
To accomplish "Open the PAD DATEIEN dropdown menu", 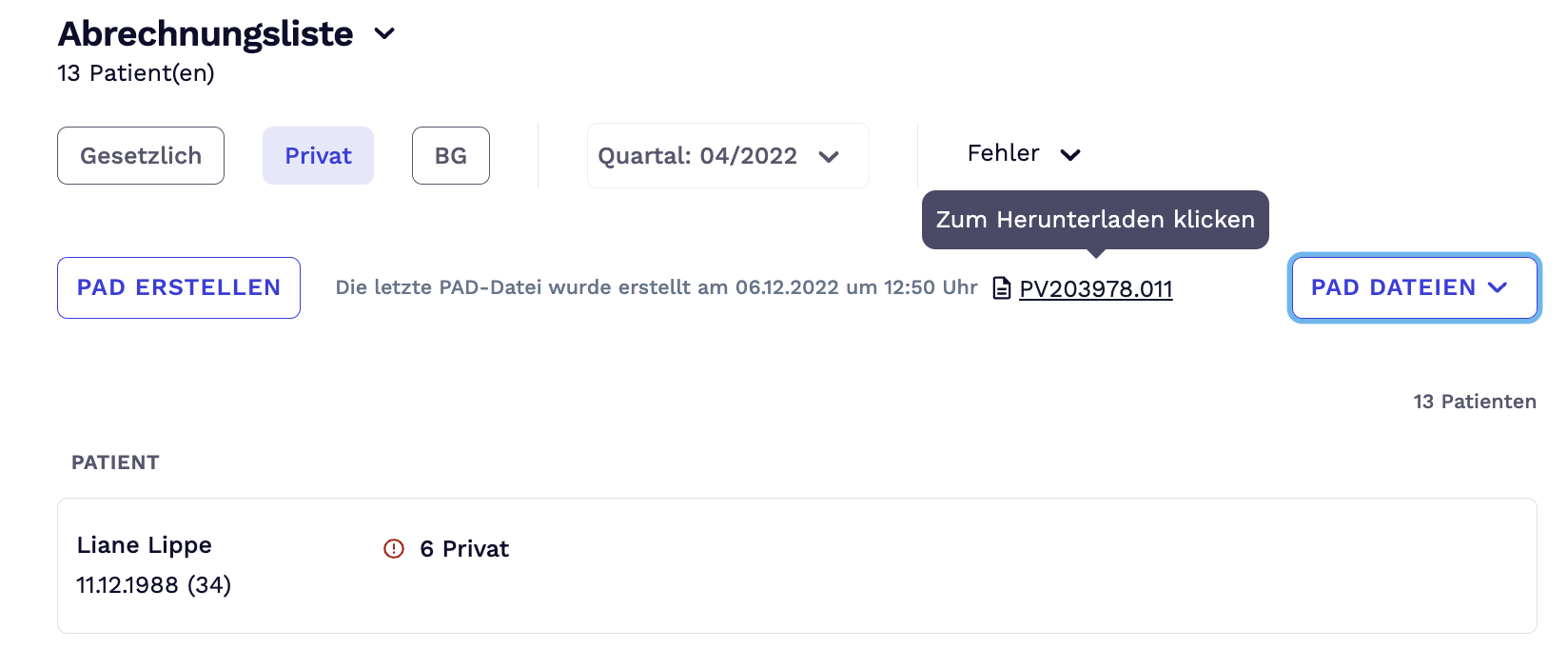I will pyautogui.click(x=1413, y=287).
